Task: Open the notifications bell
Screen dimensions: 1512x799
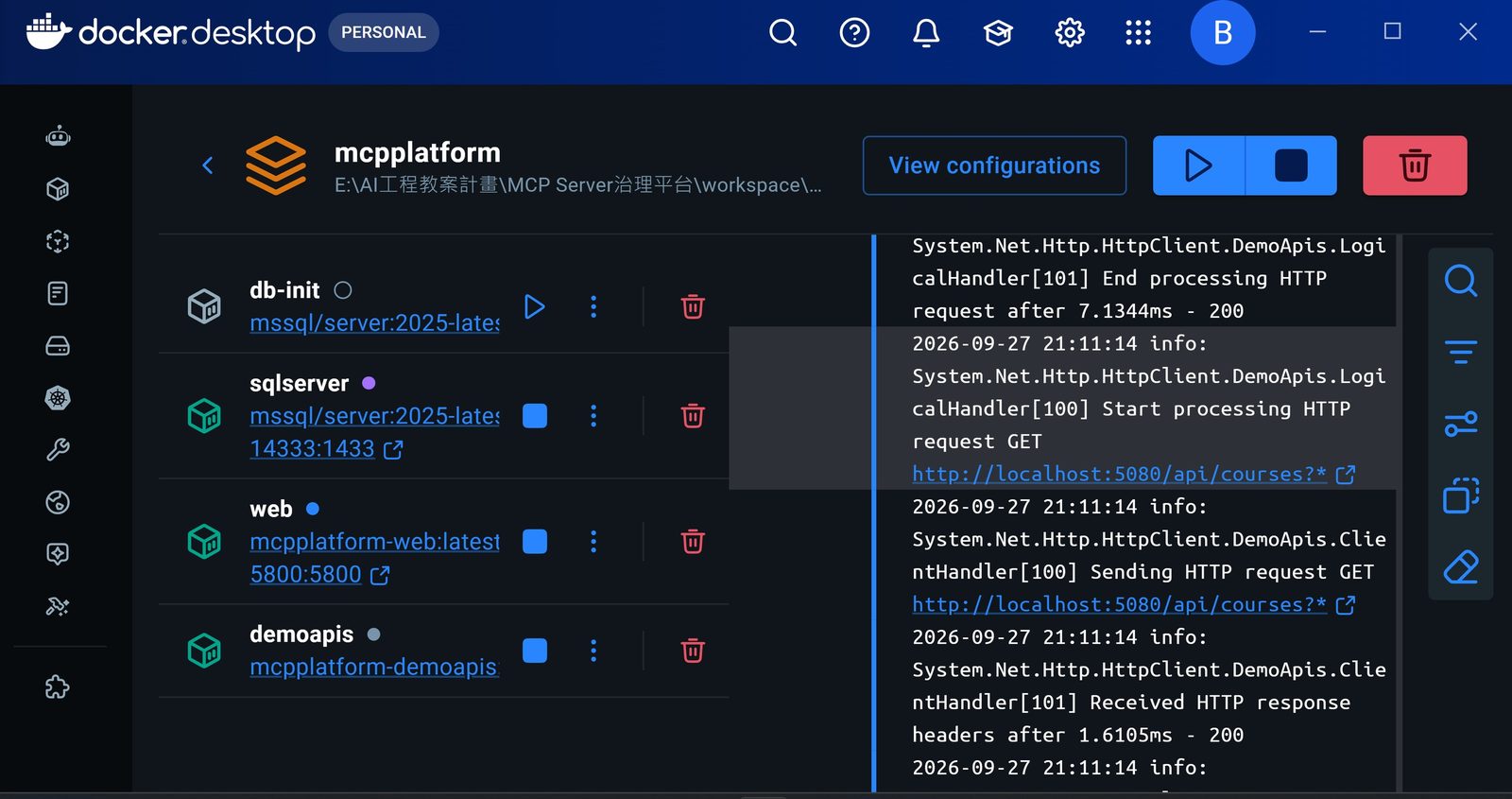Action: (x=926, y=33)
